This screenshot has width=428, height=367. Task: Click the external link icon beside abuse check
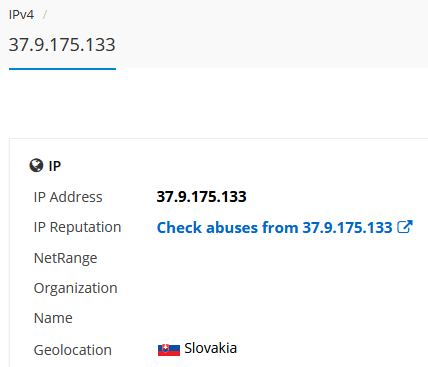[x=405, y=227]
